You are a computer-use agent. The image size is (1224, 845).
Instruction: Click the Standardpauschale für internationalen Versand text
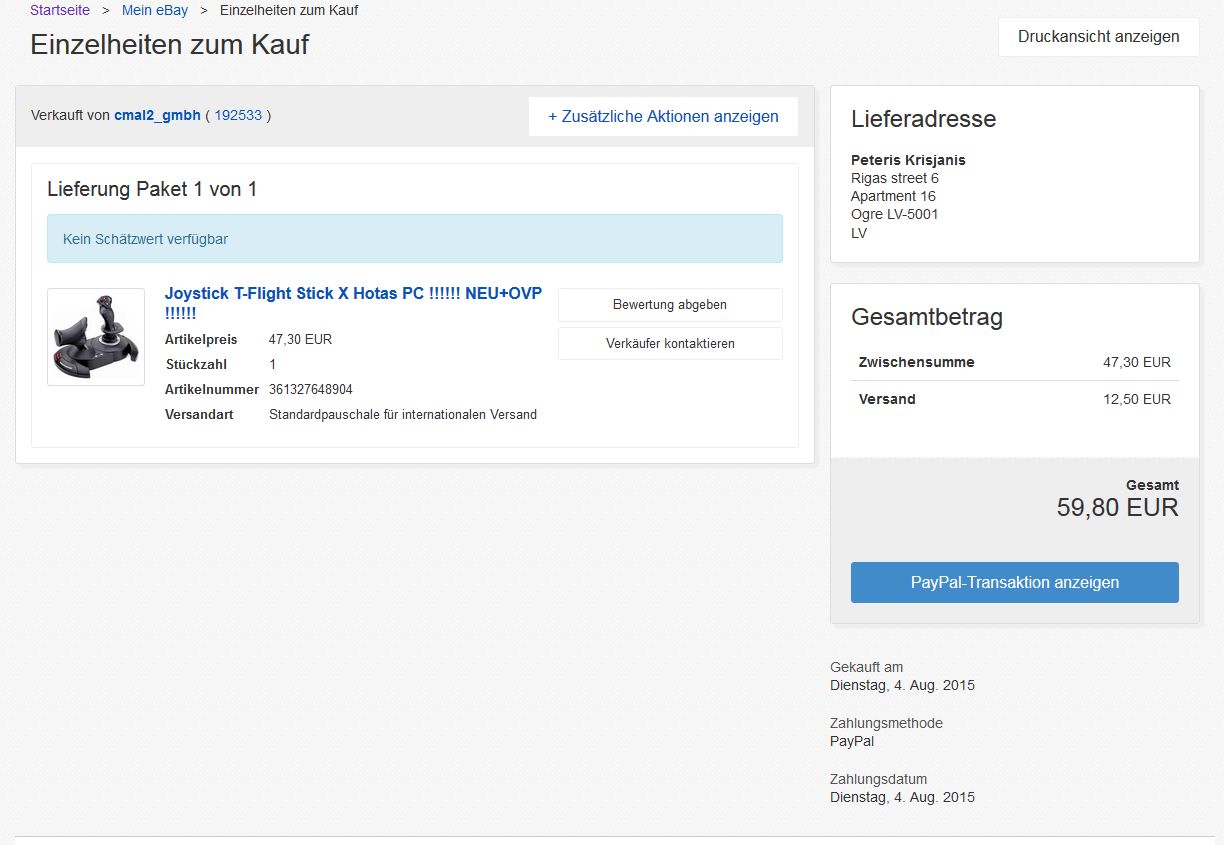[403, 414]
